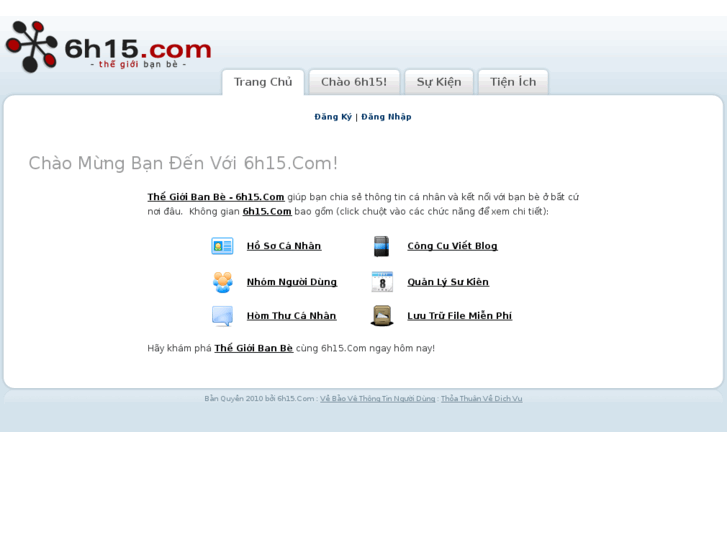Click the blog tool icon beside Công Cụ Viết Blog
Screen dimensions: 727x545
click(x=382, y=246)
